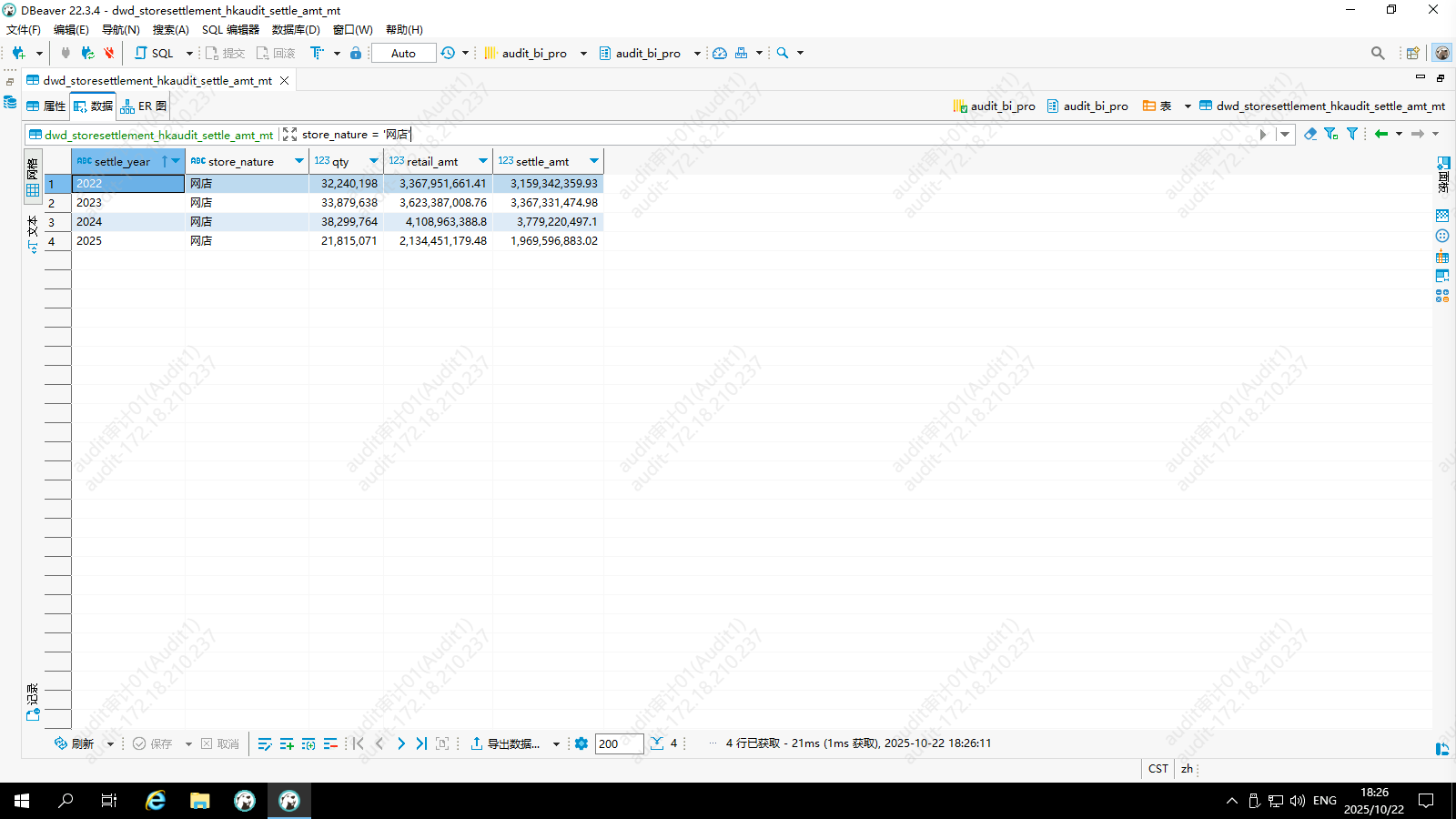
Task: Expand the 导出数据 export dropdown arrow
Action: click(556, 744)
